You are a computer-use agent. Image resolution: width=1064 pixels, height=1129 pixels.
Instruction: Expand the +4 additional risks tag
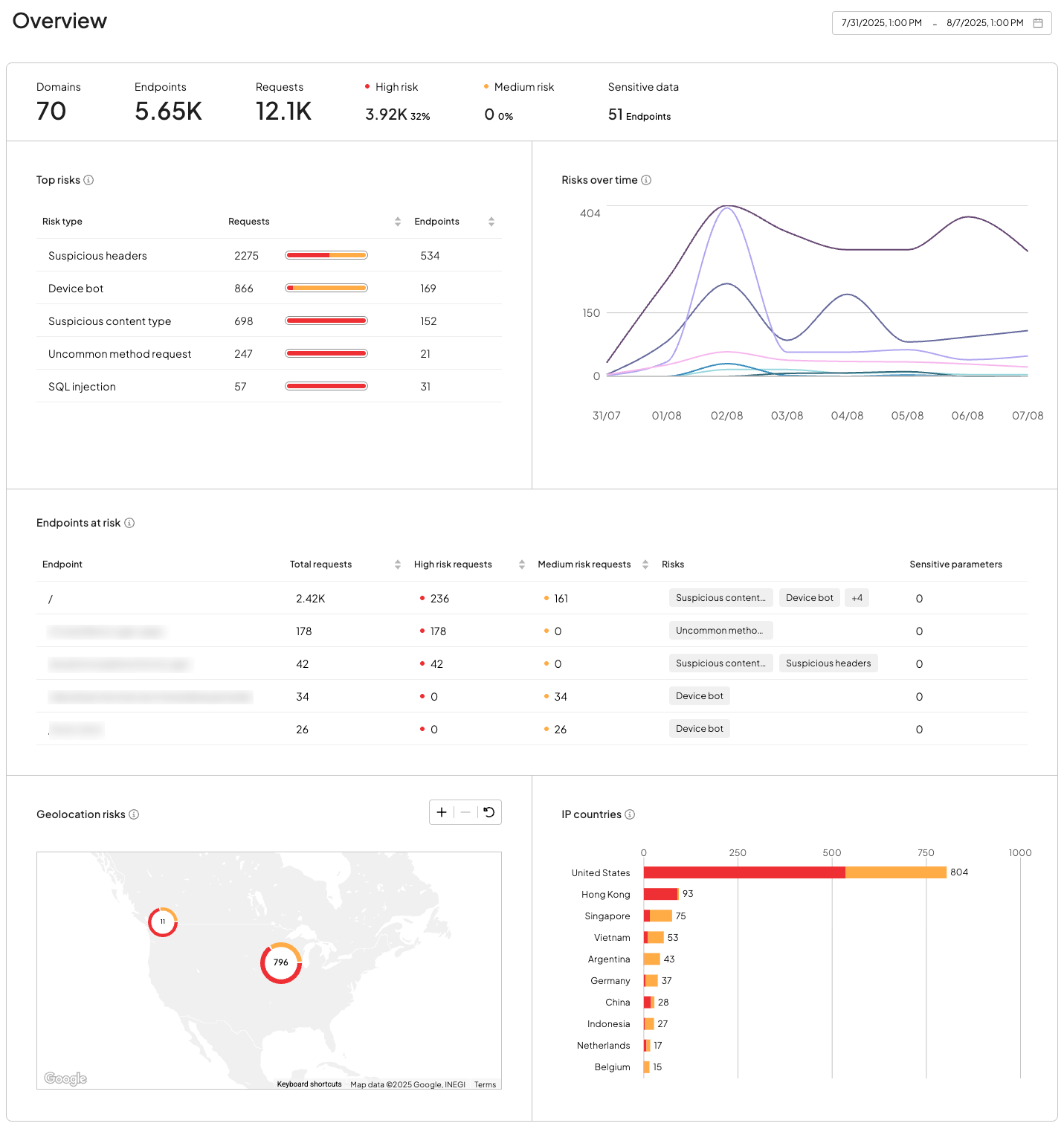click(857, 598)
